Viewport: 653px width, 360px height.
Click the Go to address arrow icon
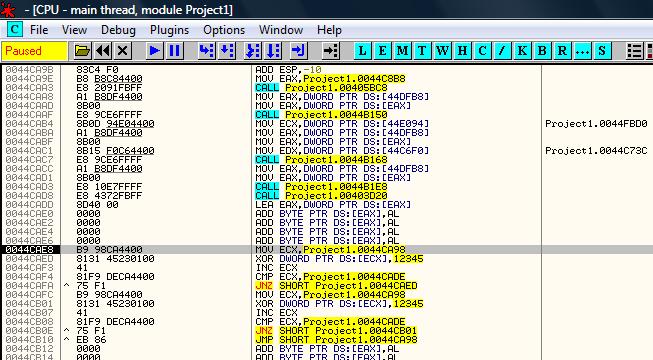[331, 51]
